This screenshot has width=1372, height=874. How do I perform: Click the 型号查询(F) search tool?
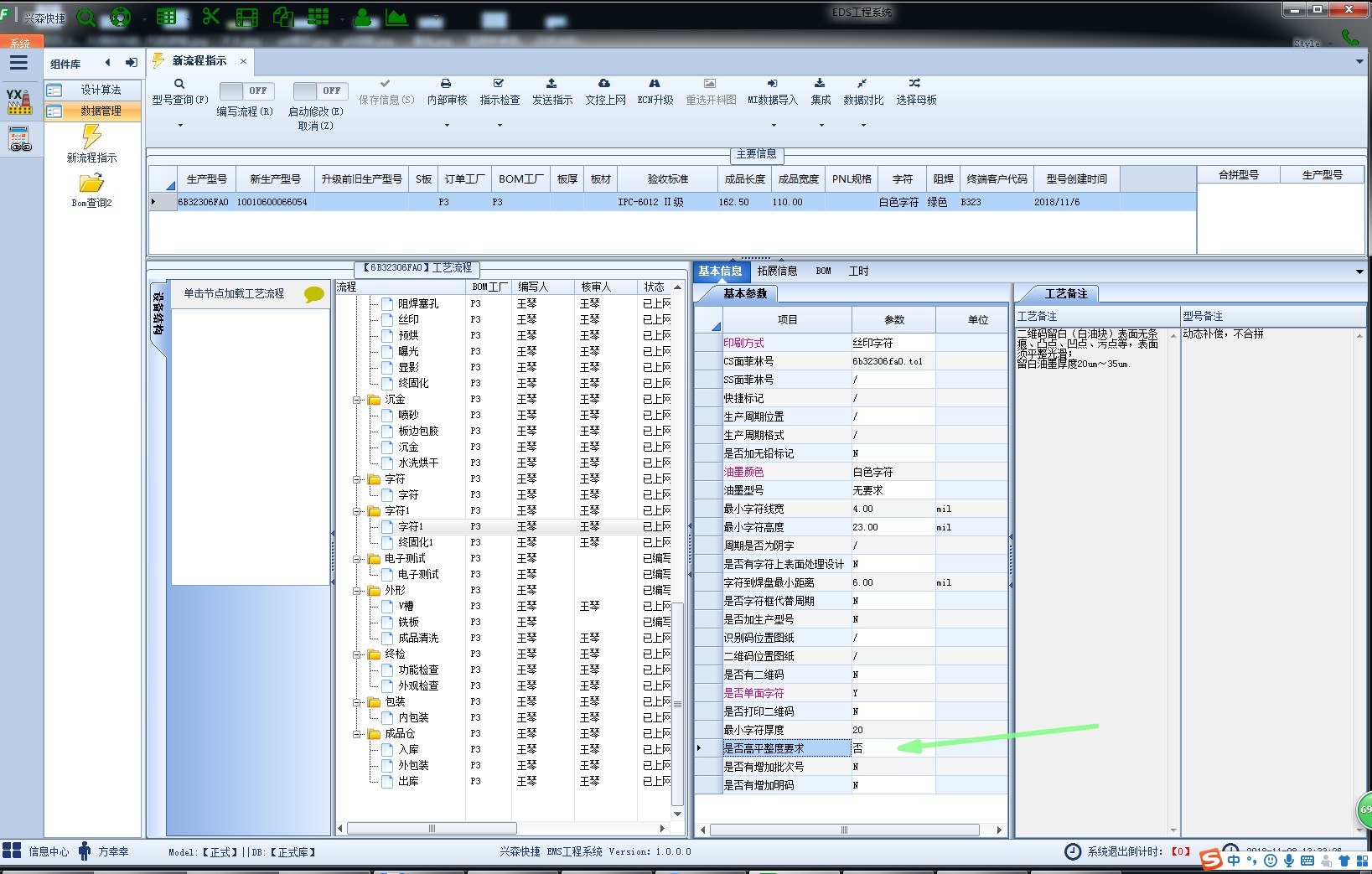[179, 92]
